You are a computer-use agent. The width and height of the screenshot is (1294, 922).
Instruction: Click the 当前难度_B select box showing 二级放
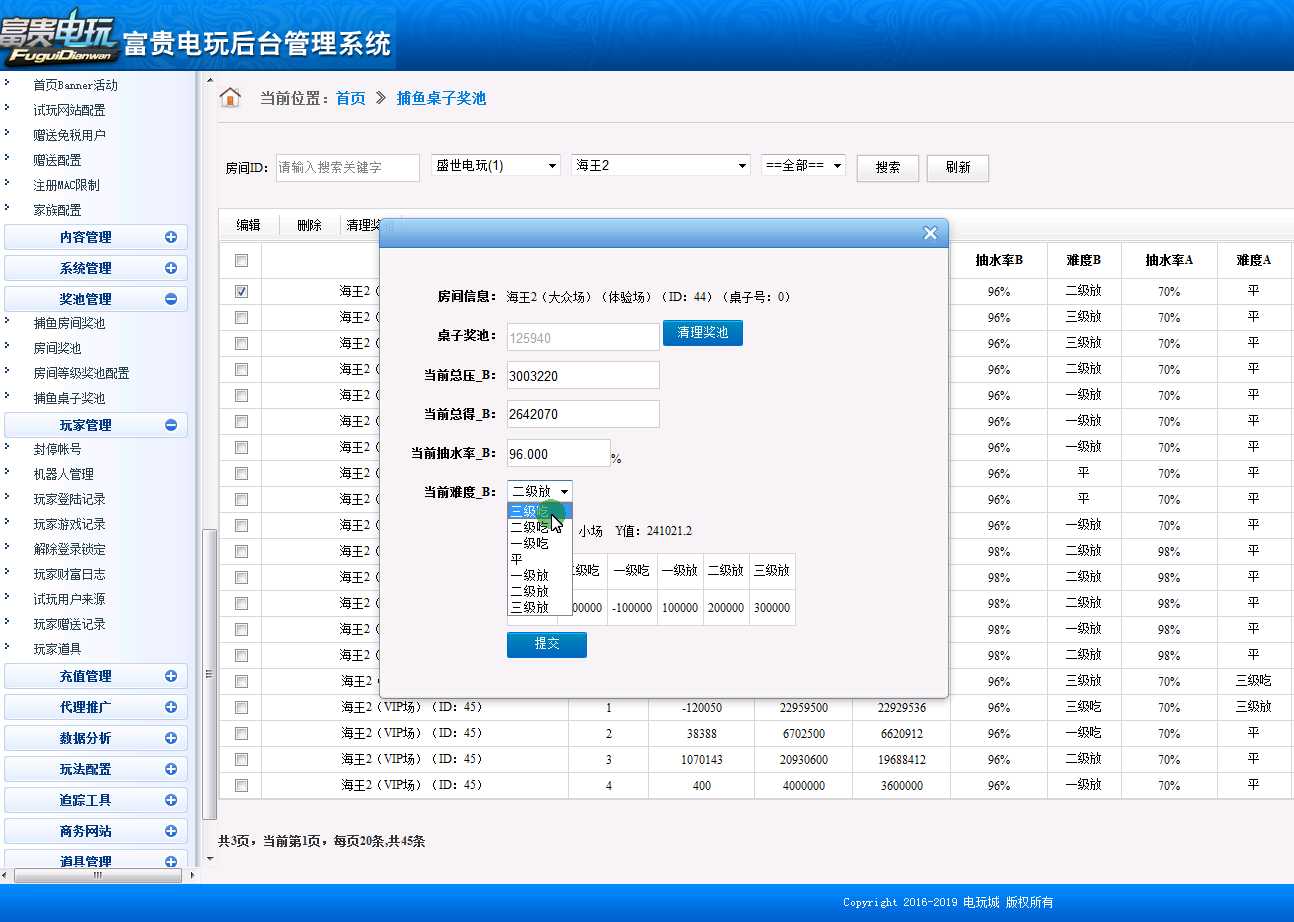[540, 491]
